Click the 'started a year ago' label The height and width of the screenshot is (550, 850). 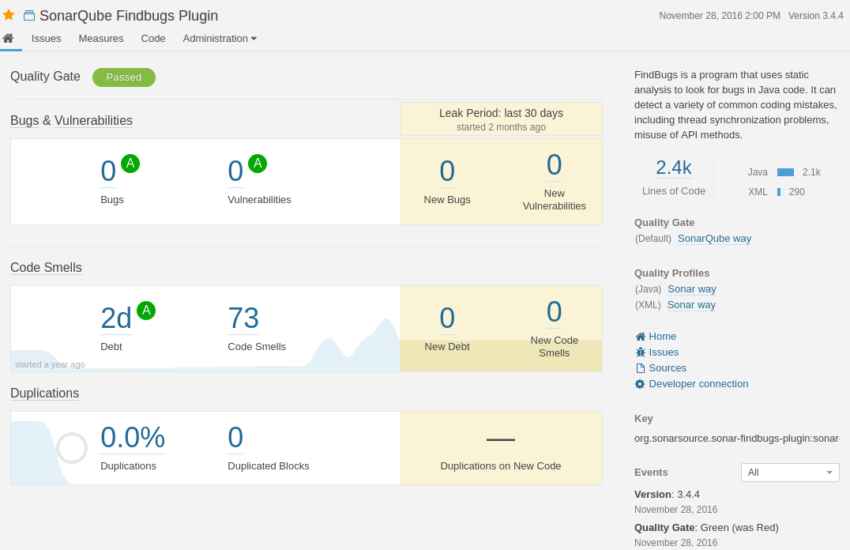(50, 364)
